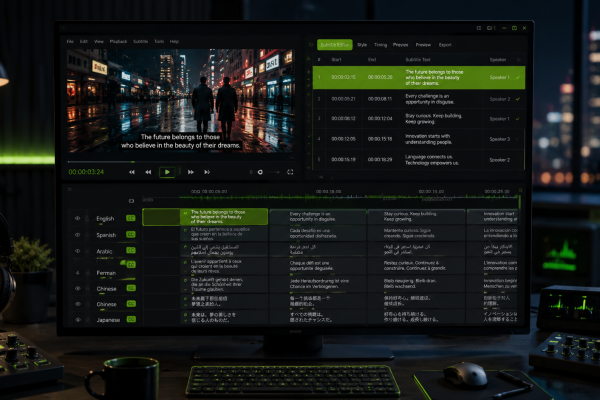Click the CC badge on English track
Screen dimensions: 600x400
pos(131,218)
